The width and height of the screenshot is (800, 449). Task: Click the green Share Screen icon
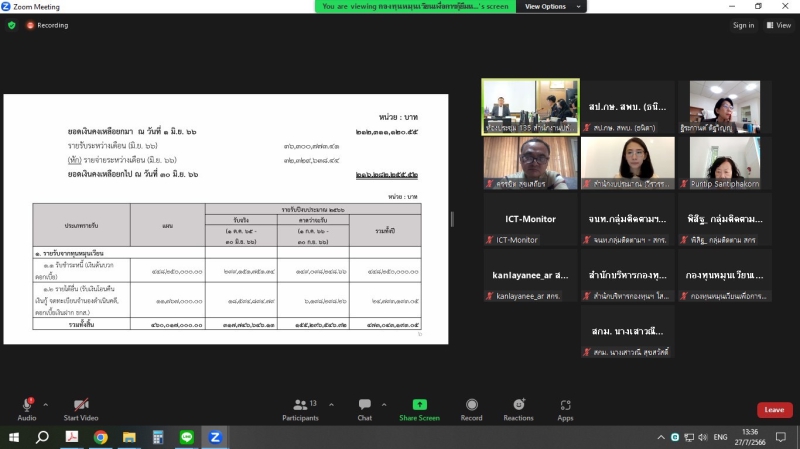[419, 405]
